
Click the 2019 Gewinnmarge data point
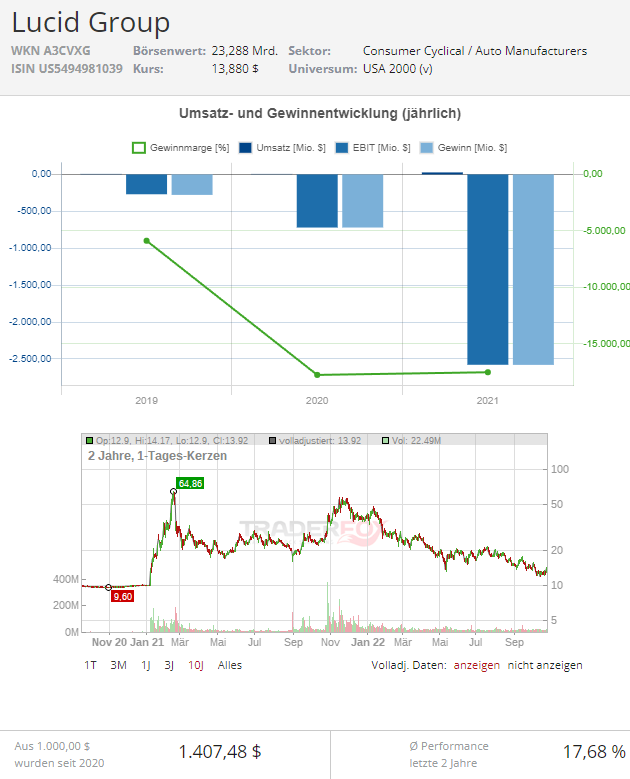tap(147, 241)
